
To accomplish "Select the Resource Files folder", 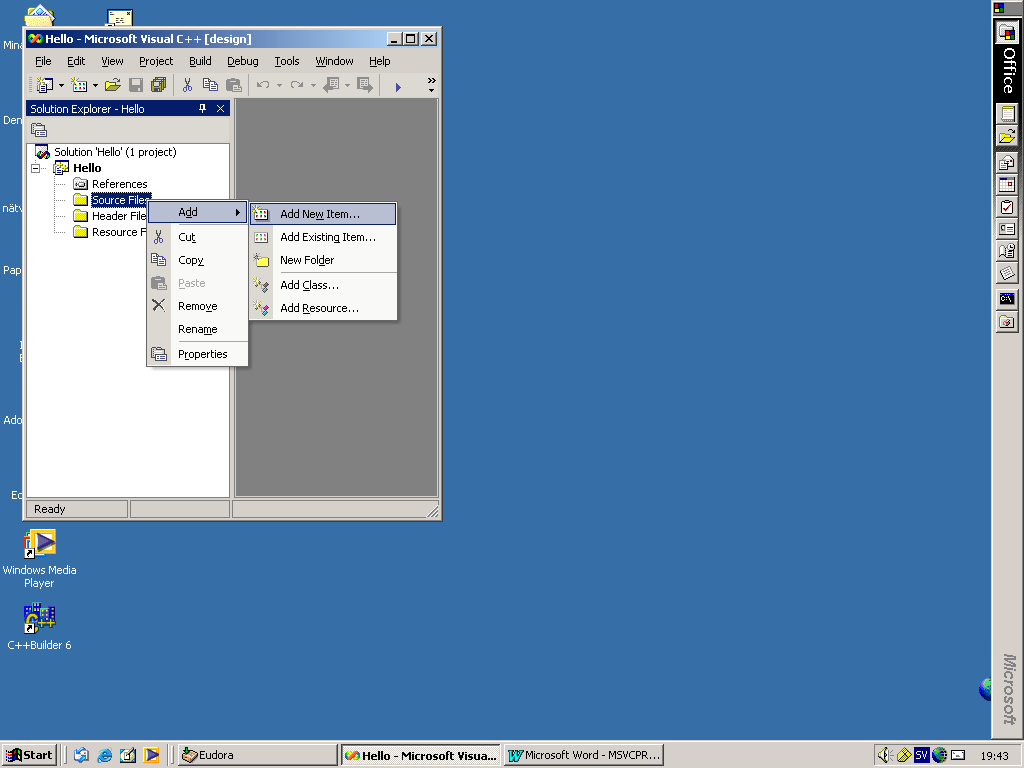I will point(119,232).
